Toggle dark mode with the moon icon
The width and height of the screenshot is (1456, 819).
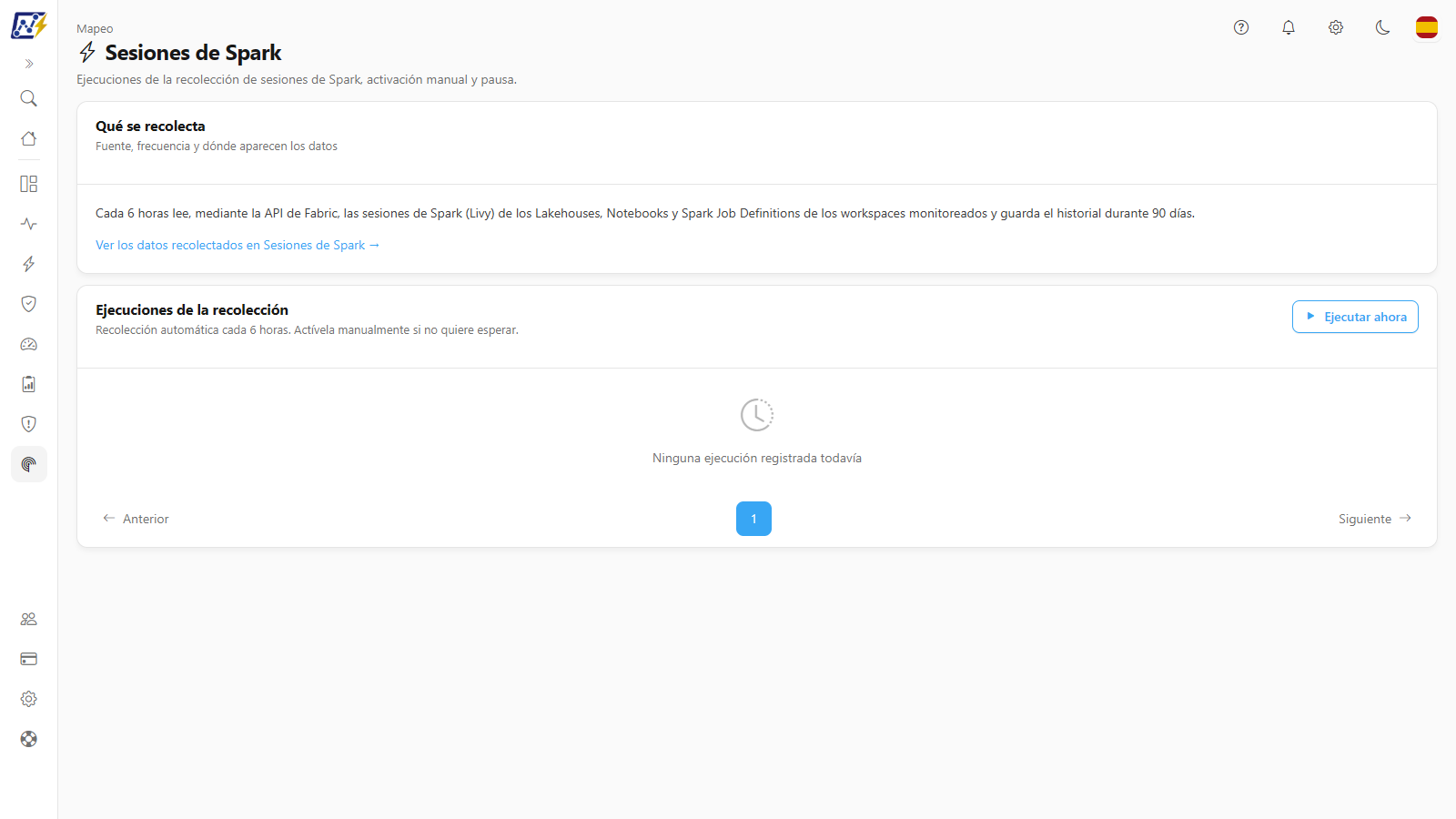pyautogui.click(x=1383, y=27)
